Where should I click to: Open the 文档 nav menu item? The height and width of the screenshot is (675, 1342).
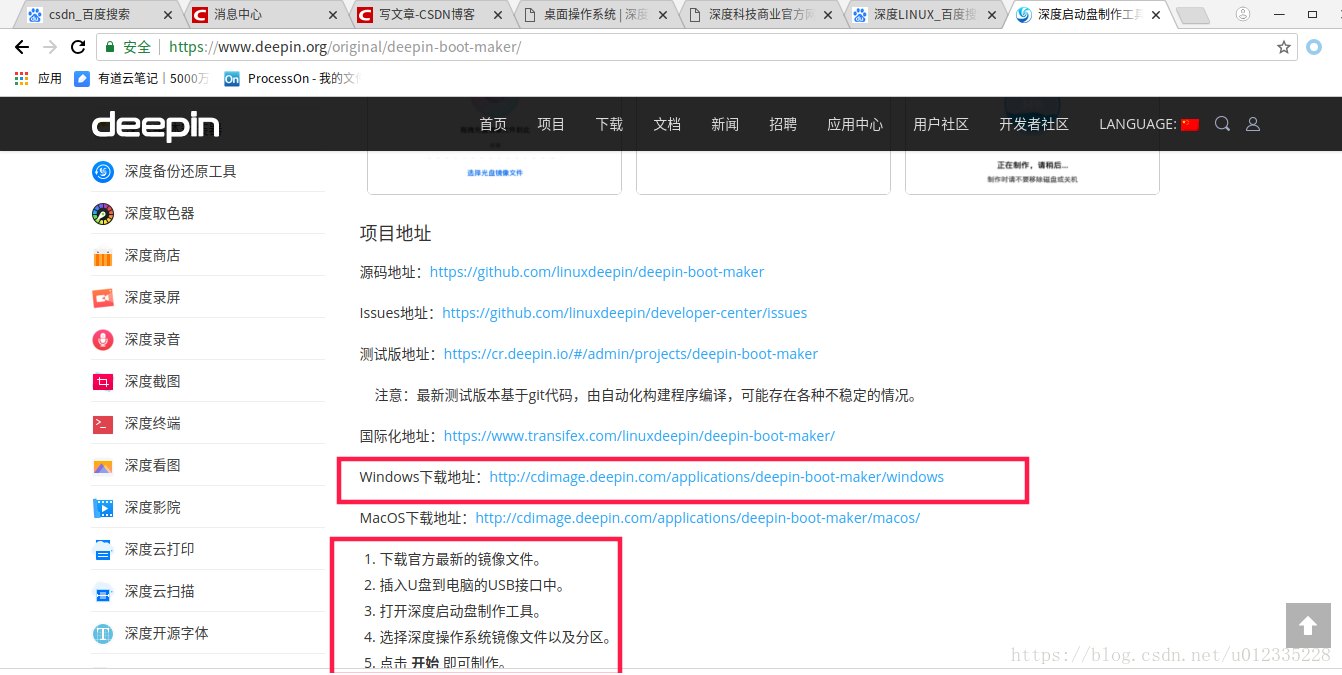pos(667,124)
